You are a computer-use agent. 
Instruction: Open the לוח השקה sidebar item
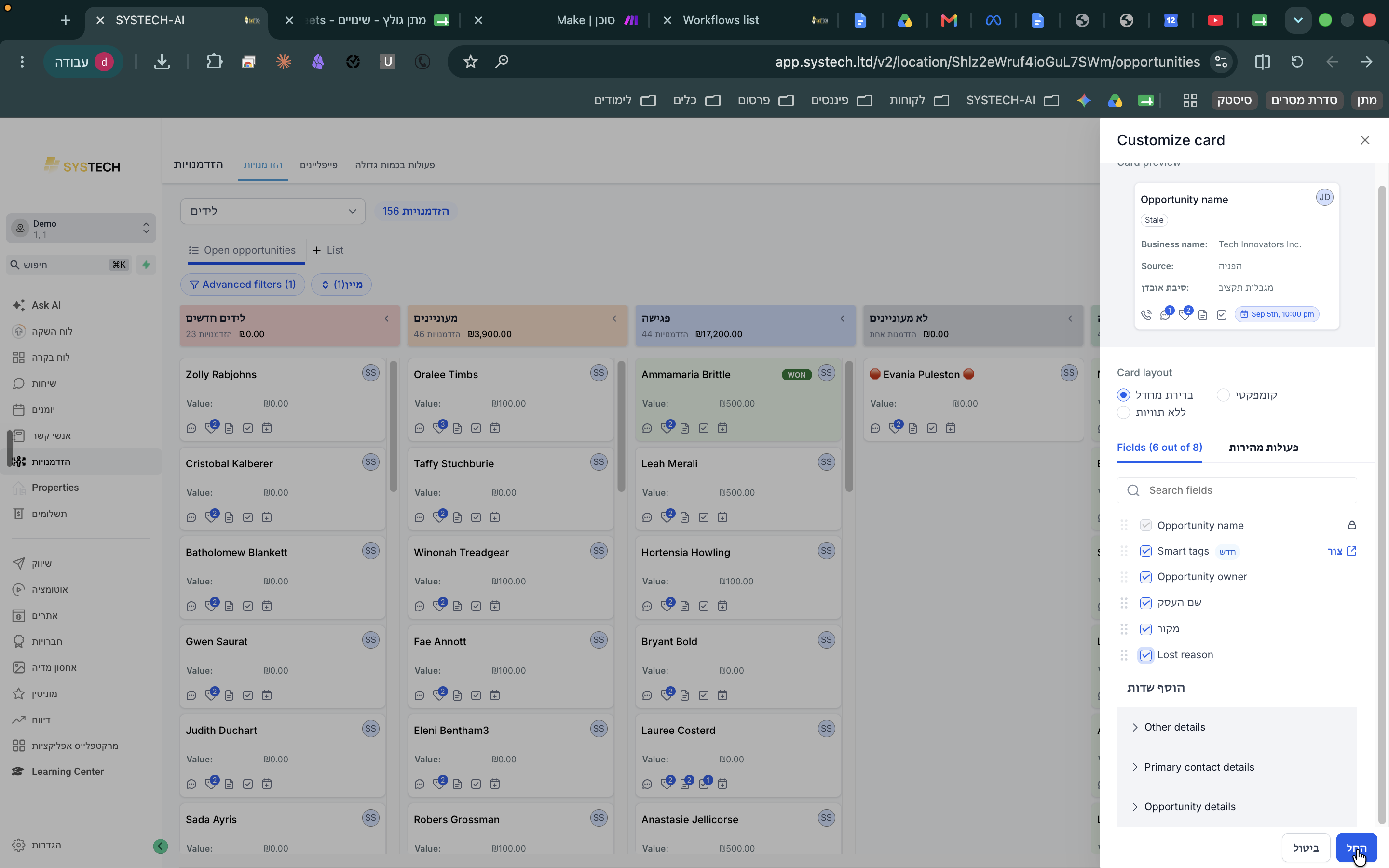tap(42, 331)
